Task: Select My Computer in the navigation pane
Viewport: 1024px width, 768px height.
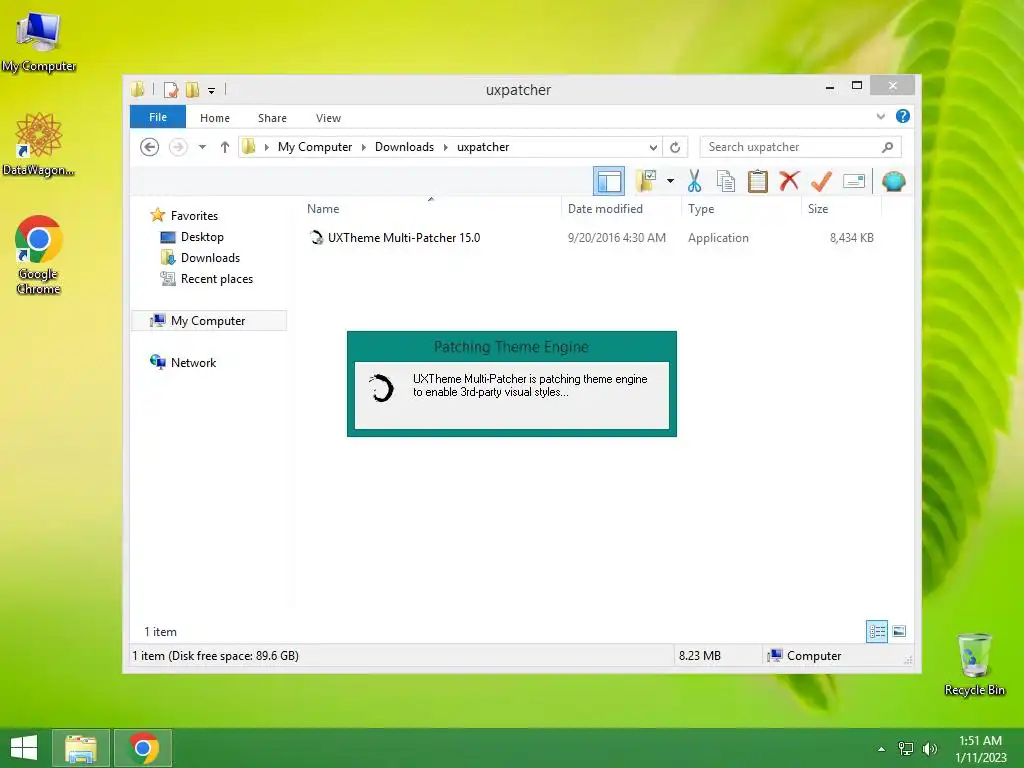Action: click(208, 321)
